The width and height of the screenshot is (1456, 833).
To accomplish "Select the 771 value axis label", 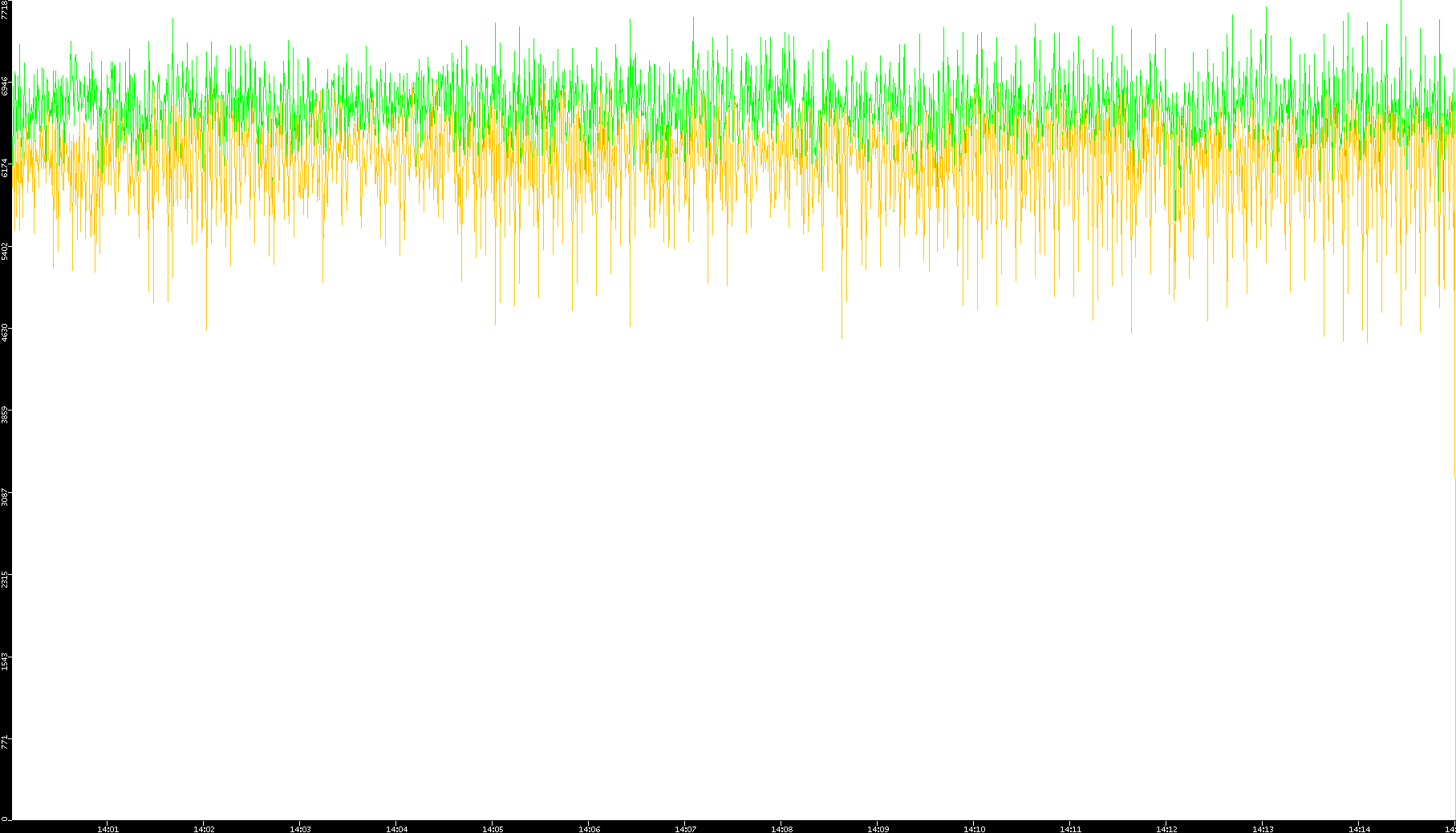I will pyautogui.click(x=5, y=742).
